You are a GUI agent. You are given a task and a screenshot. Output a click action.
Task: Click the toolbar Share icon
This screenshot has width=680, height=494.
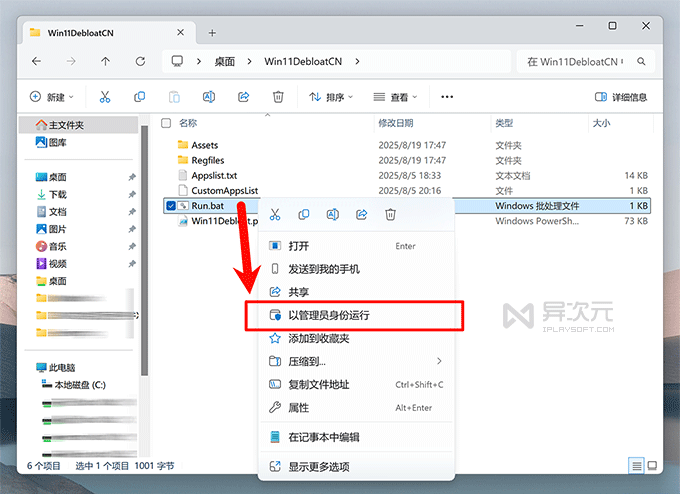[x=243, y=97]
